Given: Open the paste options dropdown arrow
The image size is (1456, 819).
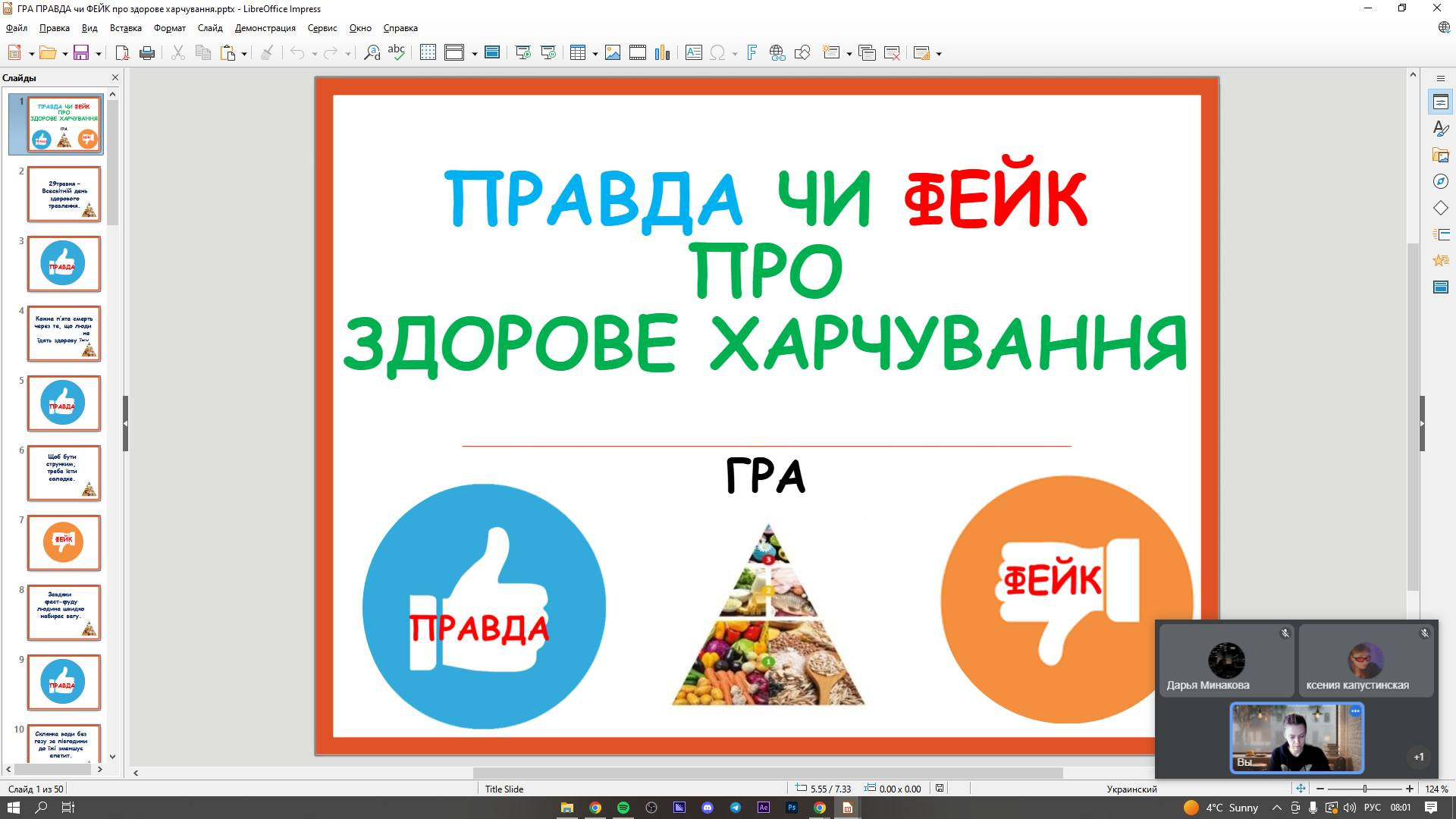Looking at the screenshot, I should pyautogui.click(x=244, y=54).
